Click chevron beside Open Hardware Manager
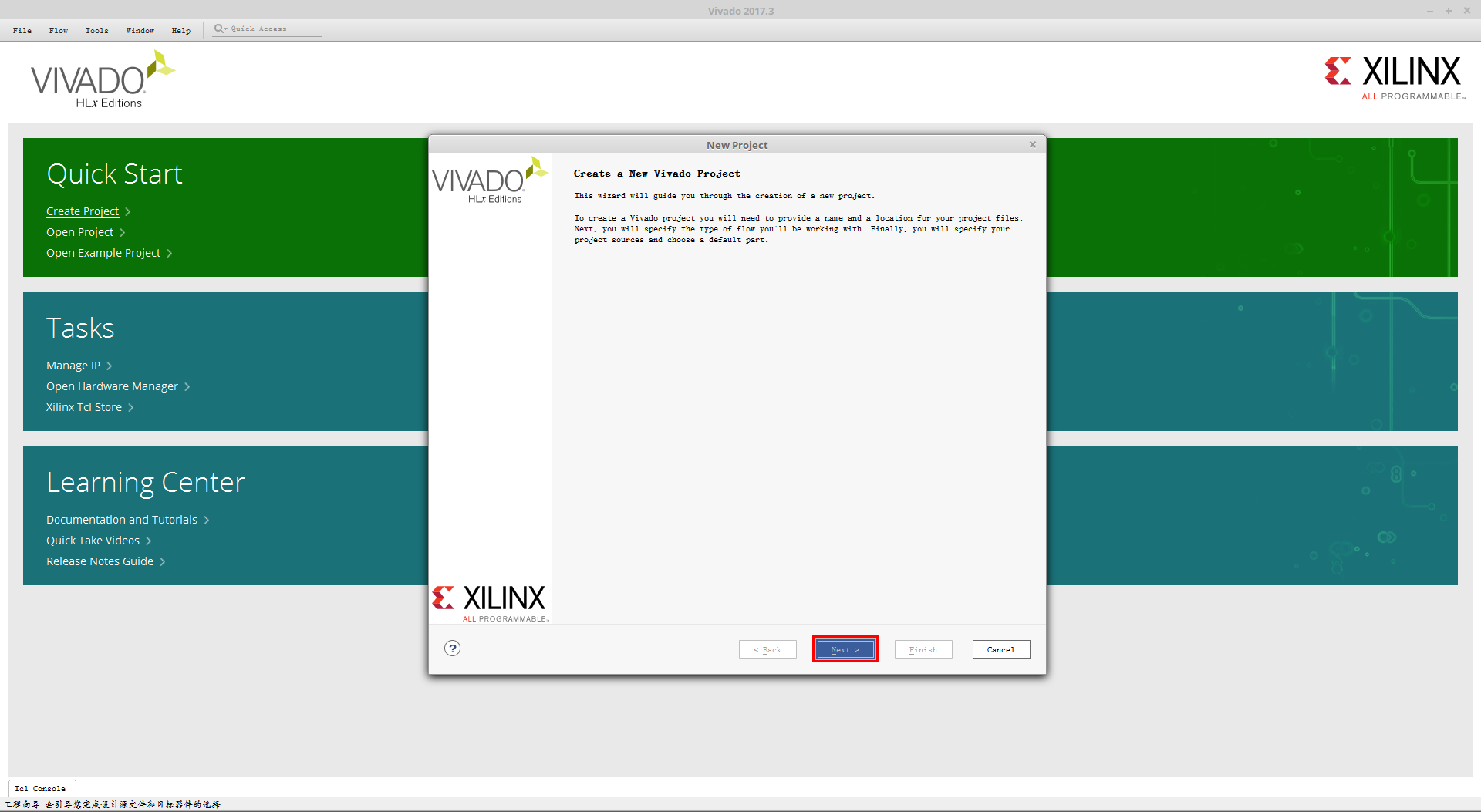1481x812 pixels. click(187, 387)
